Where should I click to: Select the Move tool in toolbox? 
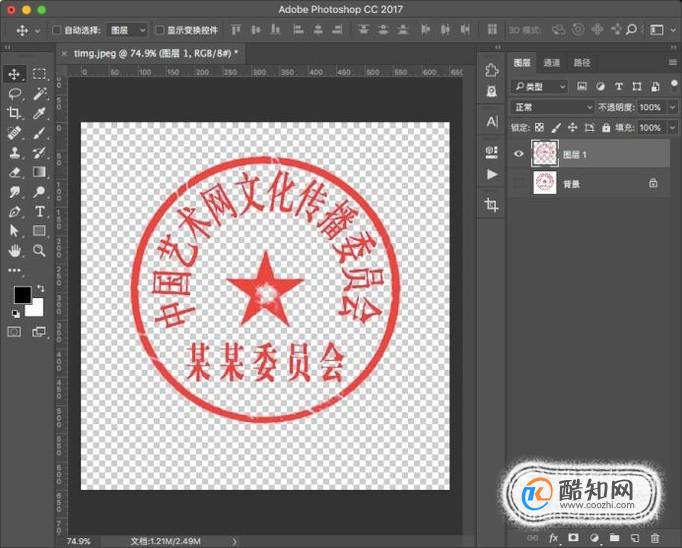[14, 74]
